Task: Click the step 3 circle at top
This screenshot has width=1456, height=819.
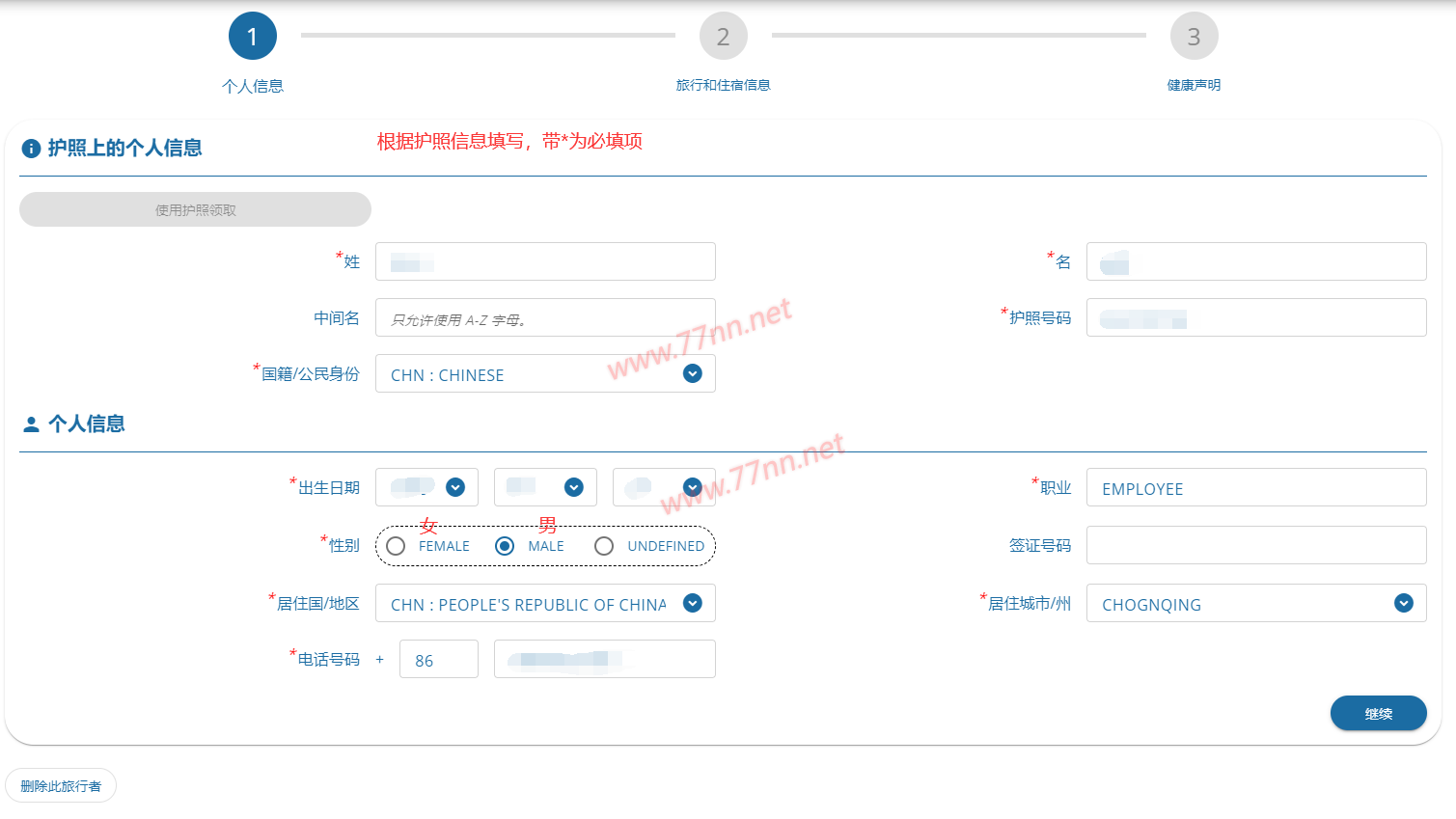Action: (1194, 35)
